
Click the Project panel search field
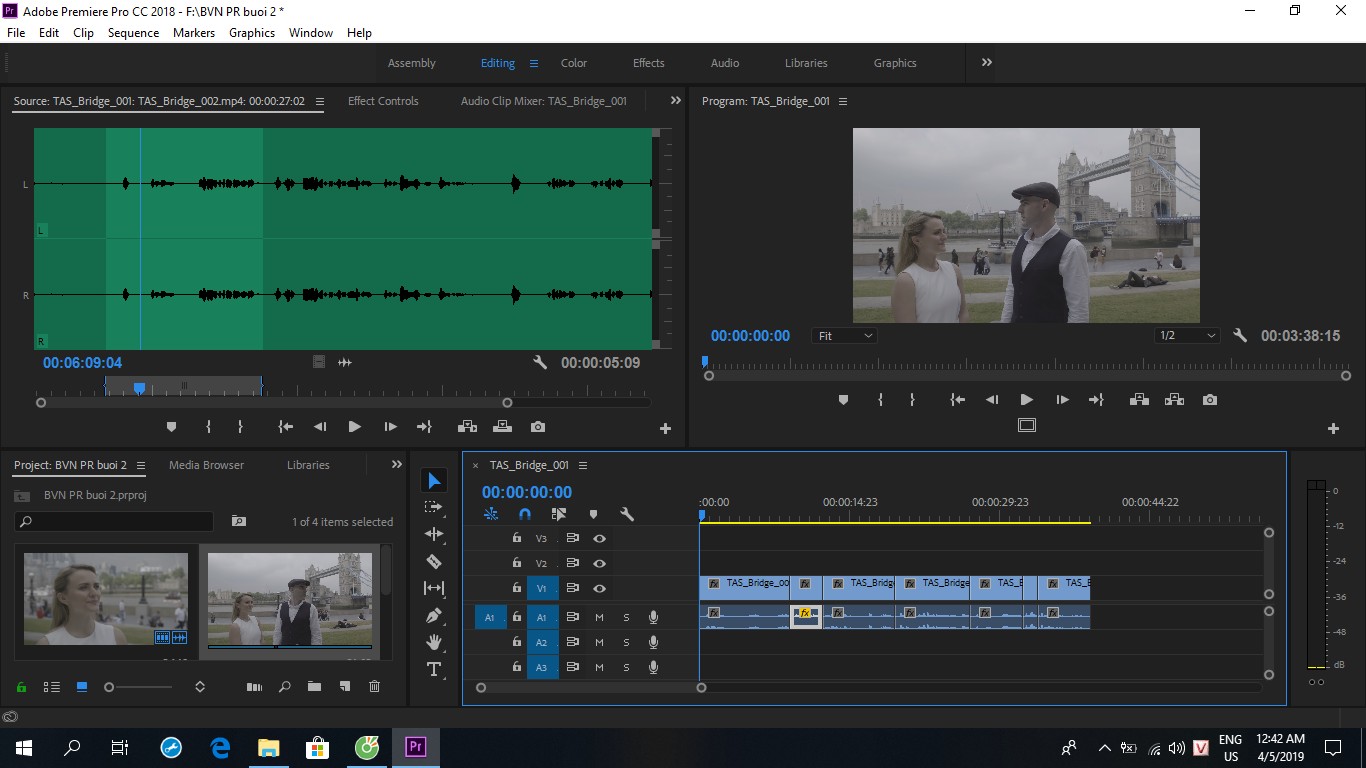coord(114,521)
